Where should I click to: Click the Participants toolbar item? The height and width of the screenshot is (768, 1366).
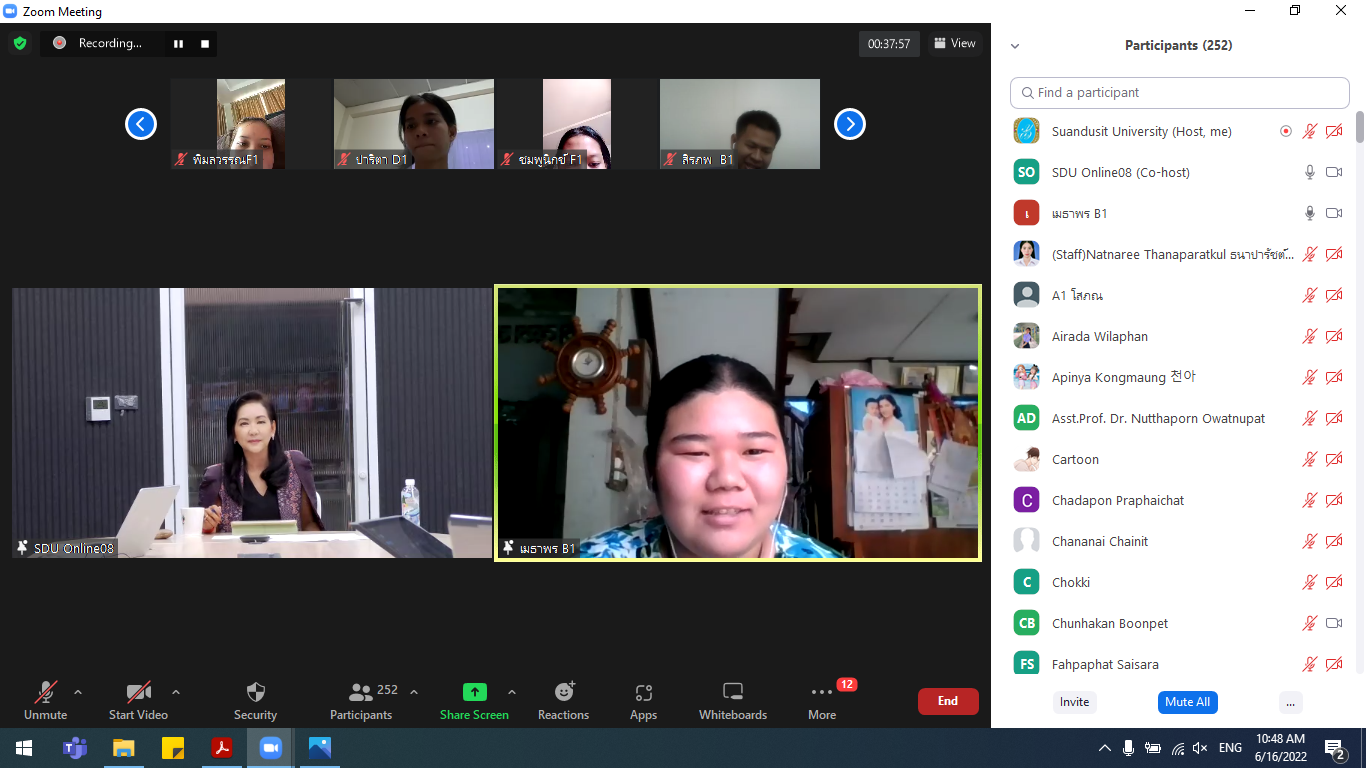pos(362,700)
